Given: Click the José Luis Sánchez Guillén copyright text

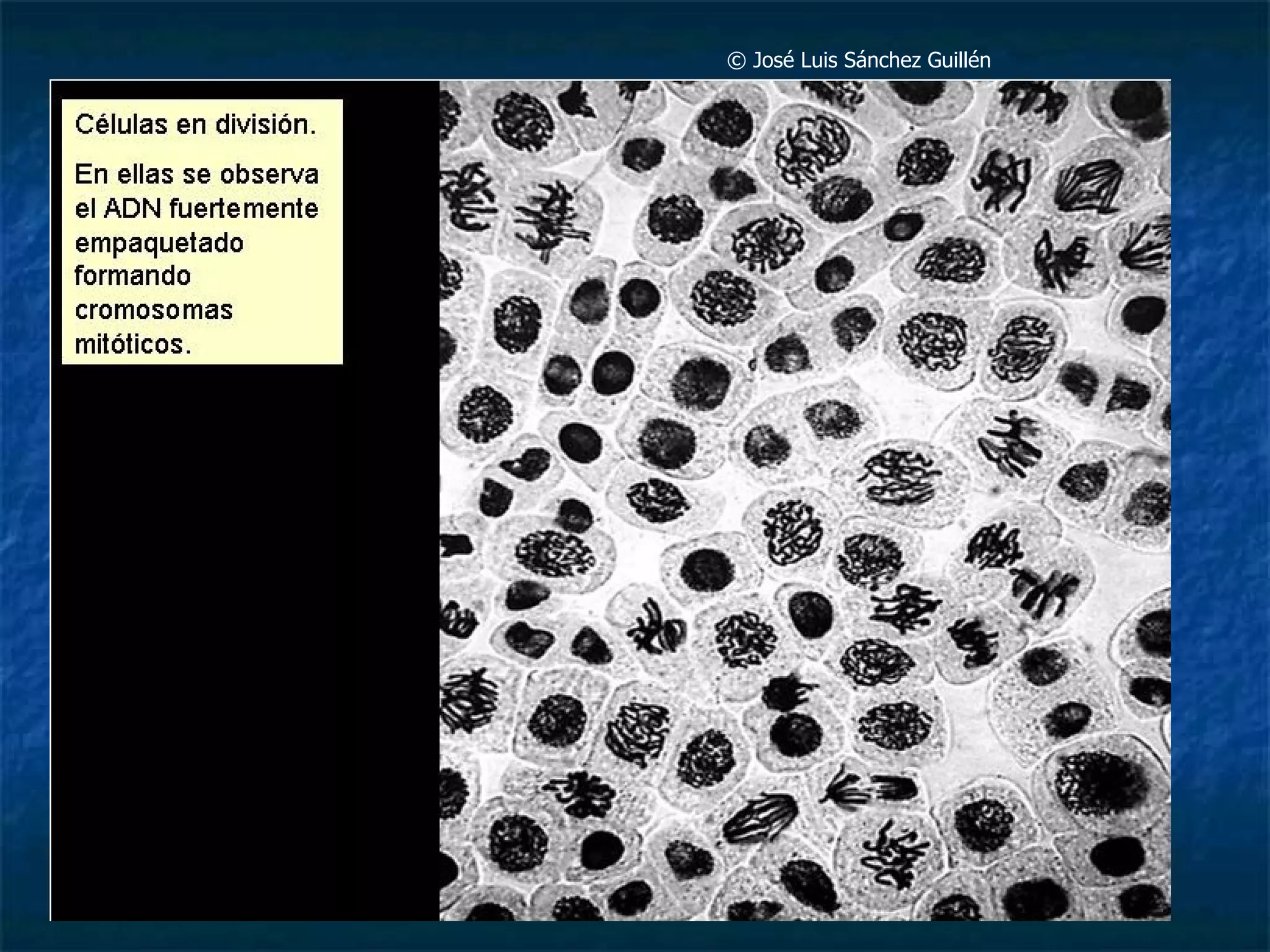Looking at the screenshot, I should pyautogui.click(x=859, y=60).
